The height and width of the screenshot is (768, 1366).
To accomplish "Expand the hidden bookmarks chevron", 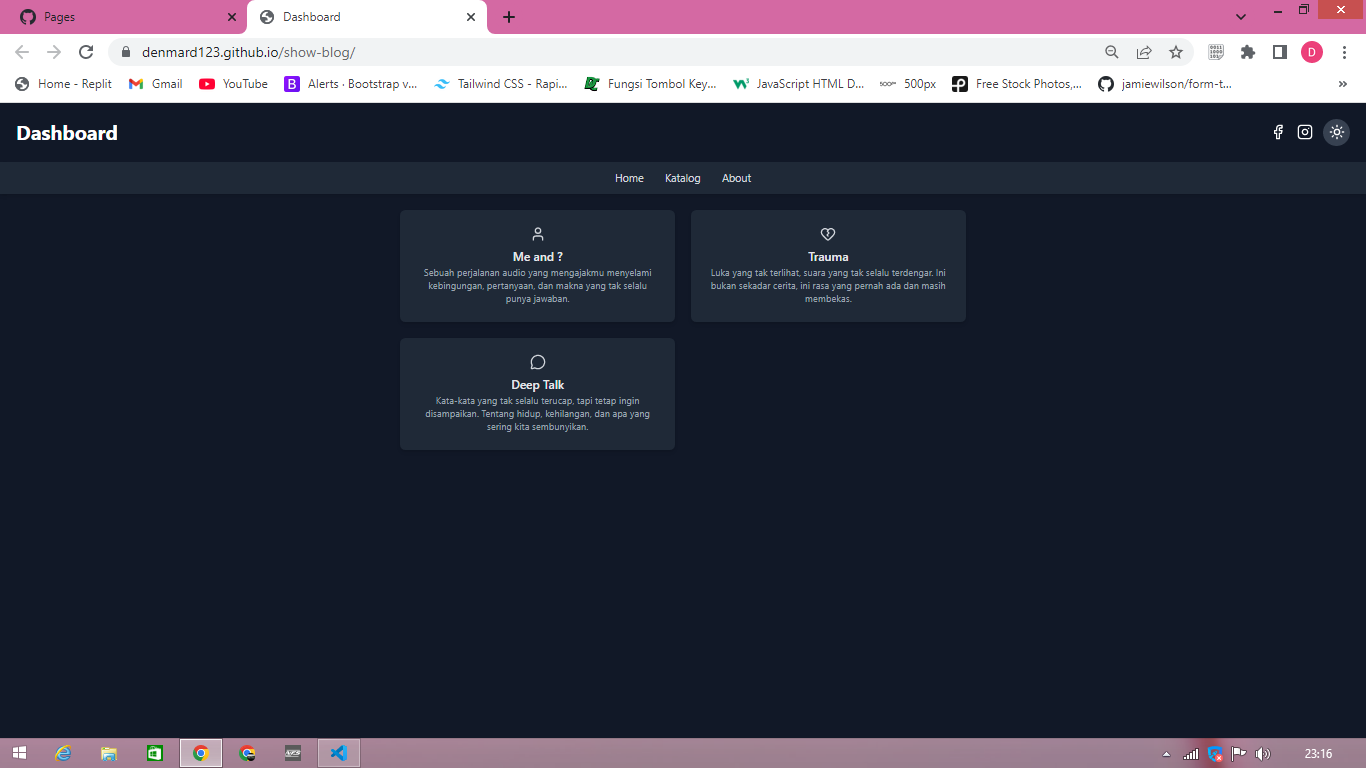I will (x=1342, y=84).
